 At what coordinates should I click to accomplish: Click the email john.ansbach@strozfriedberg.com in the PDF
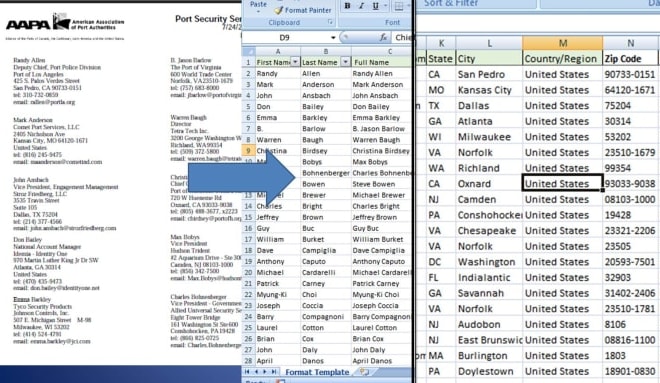click(73, 228)
